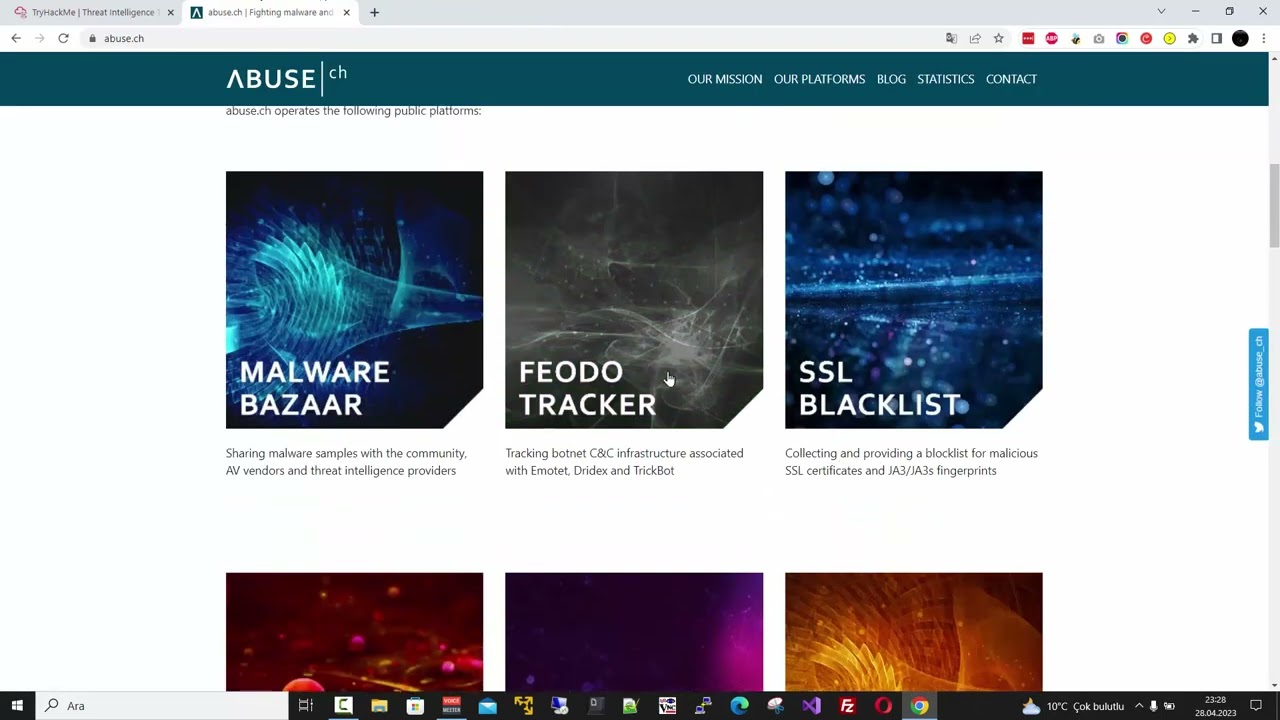This screenshot has height=720, width=1280.
Task: Open the Malware Bazaar platform tile
Action: (354, 300)
